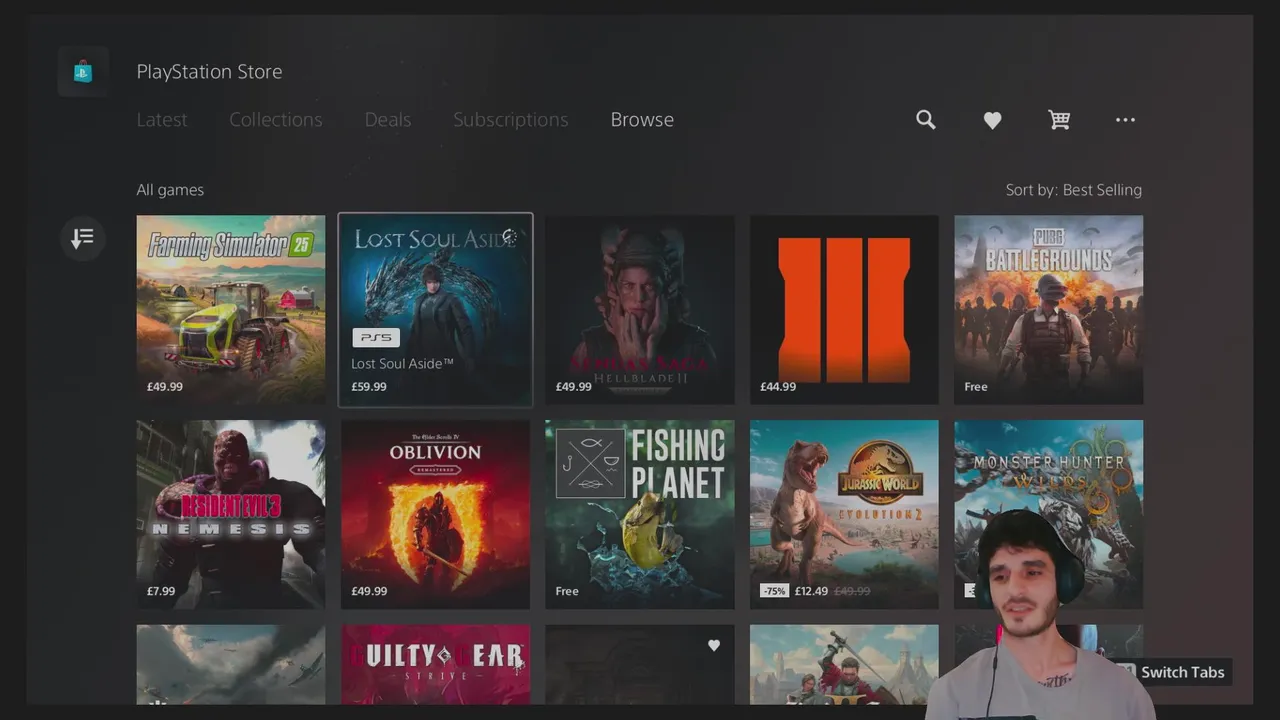The image size is (1280, 720).
Task: Open the Lost Soul Aside game tile
Action: [435, 310]
